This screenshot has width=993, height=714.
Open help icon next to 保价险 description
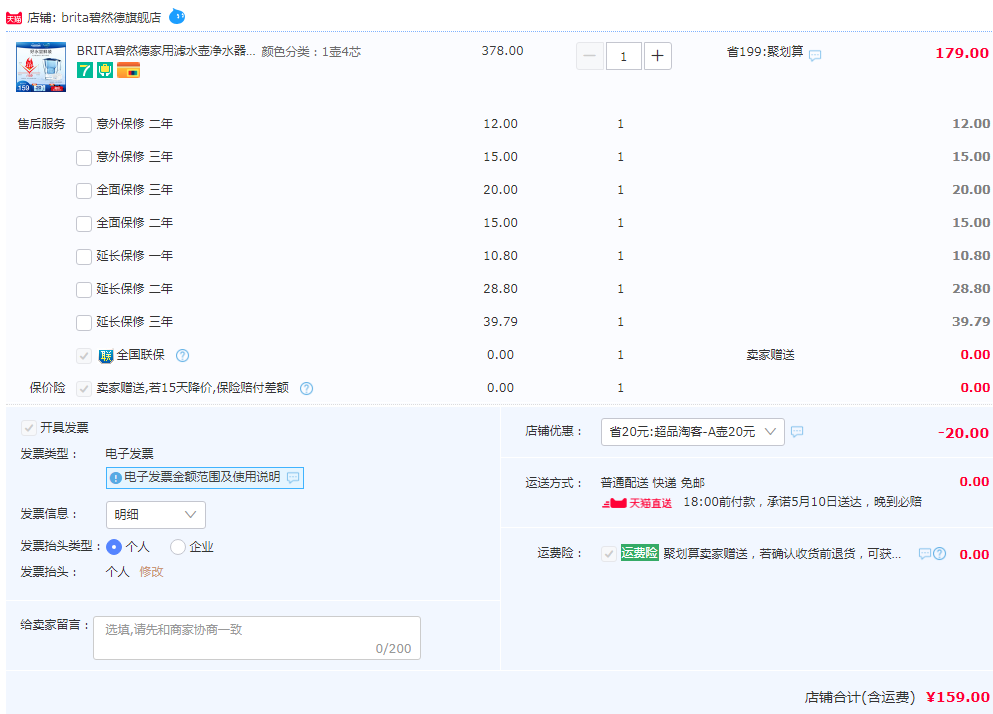point(307,388)
